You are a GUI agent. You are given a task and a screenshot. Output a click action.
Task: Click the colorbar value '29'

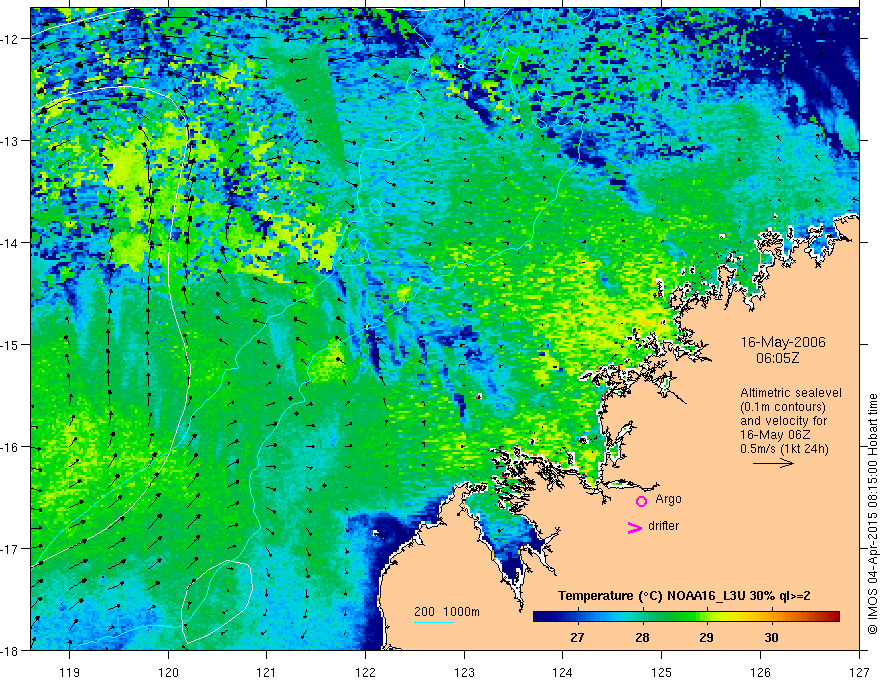(707, 637)
